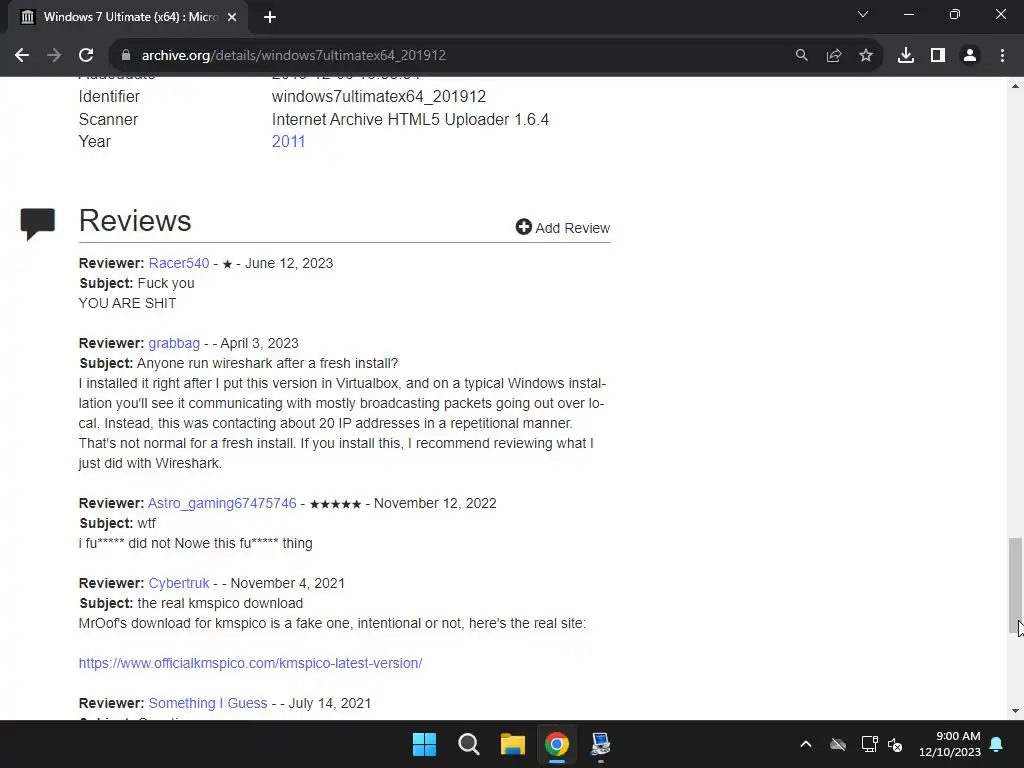Click the 'Scanner' field label
This screenshot has width=1024, height=768.
point(108,120)
